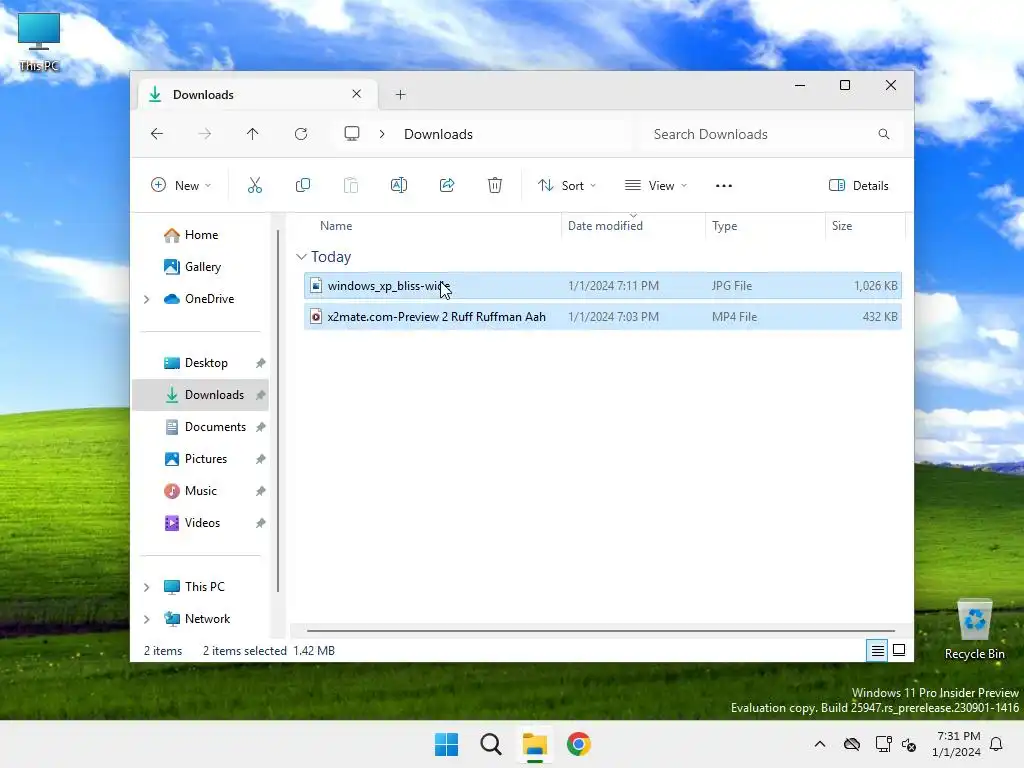Screen dimensions: 1024x768
Task: Click the Forward navigation arrow
Action: 204,134
